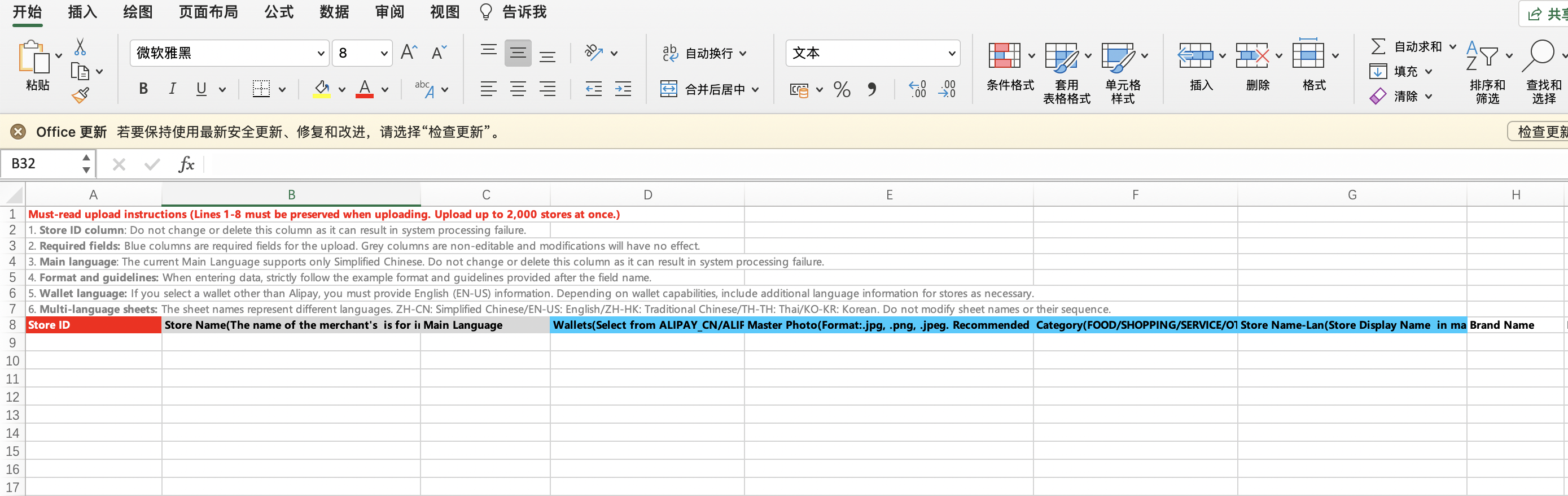
Task: Apply the yellow fill color swatch
Action: [x=321, y=90]
